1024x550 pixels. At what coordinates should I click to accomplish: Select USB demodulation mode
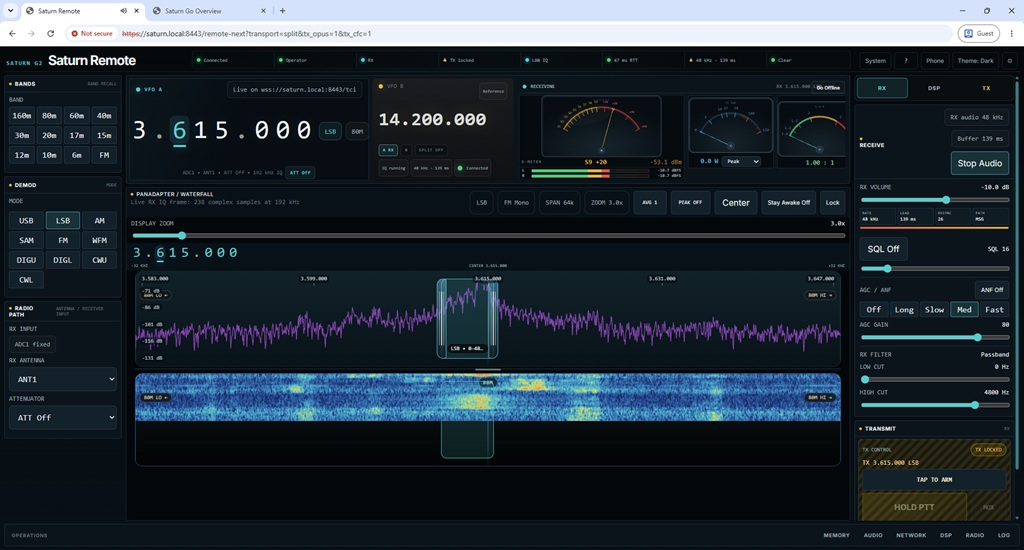(26, 221)
